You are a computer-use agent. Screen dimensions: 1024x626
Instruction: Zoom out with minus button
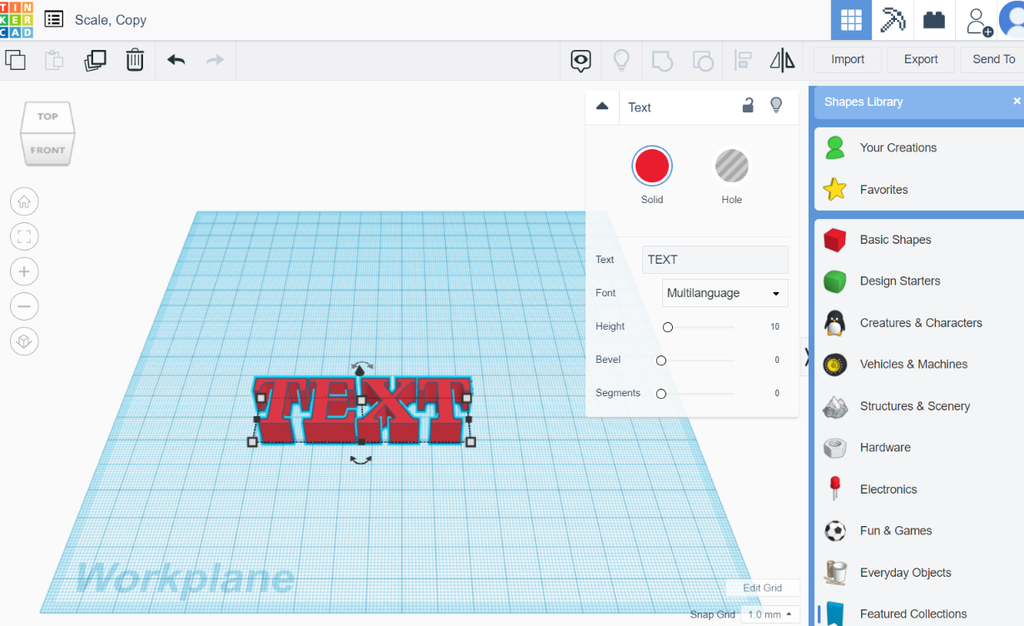[x=24, y=306]
